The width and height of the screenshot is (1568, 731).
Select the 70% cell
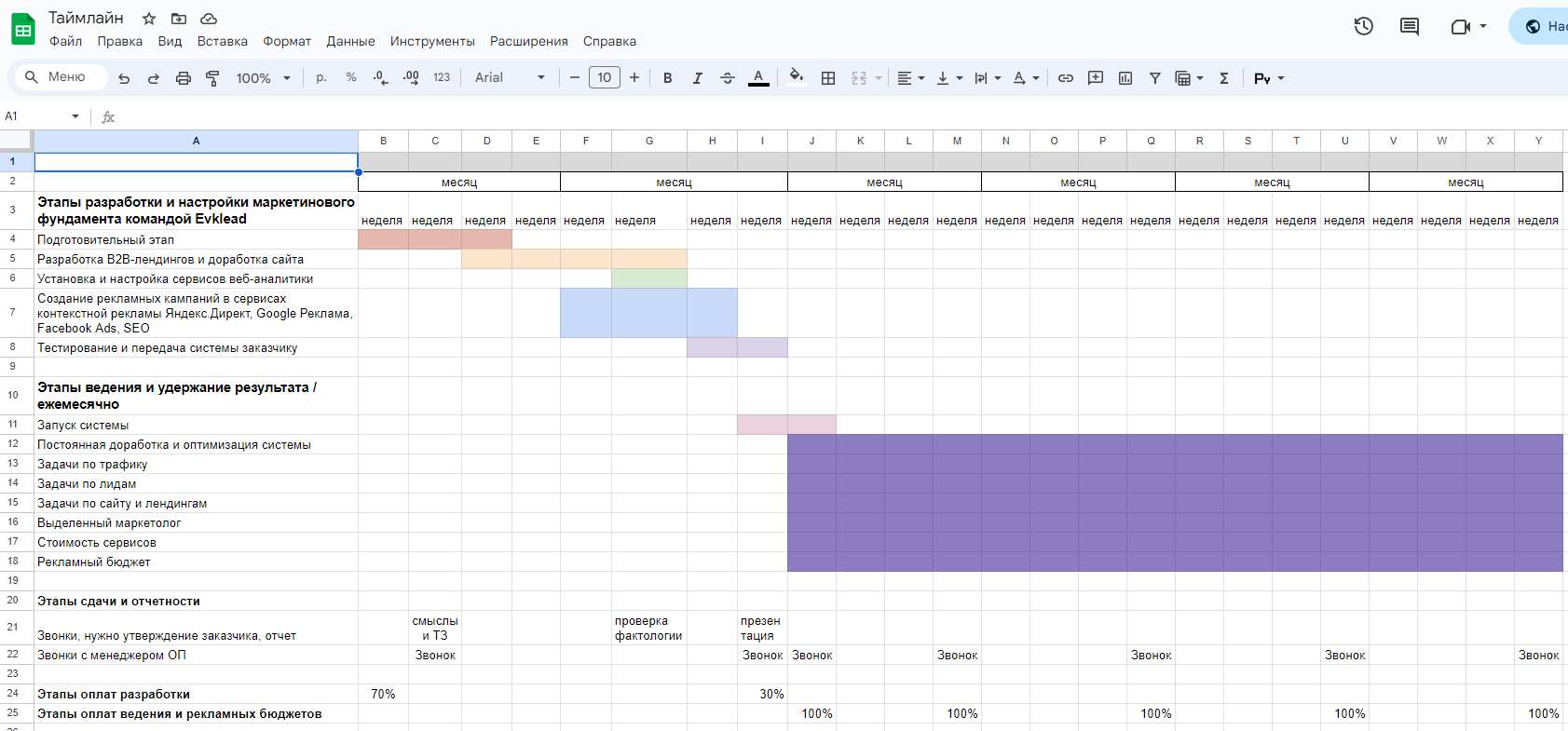tap(383, 694)
